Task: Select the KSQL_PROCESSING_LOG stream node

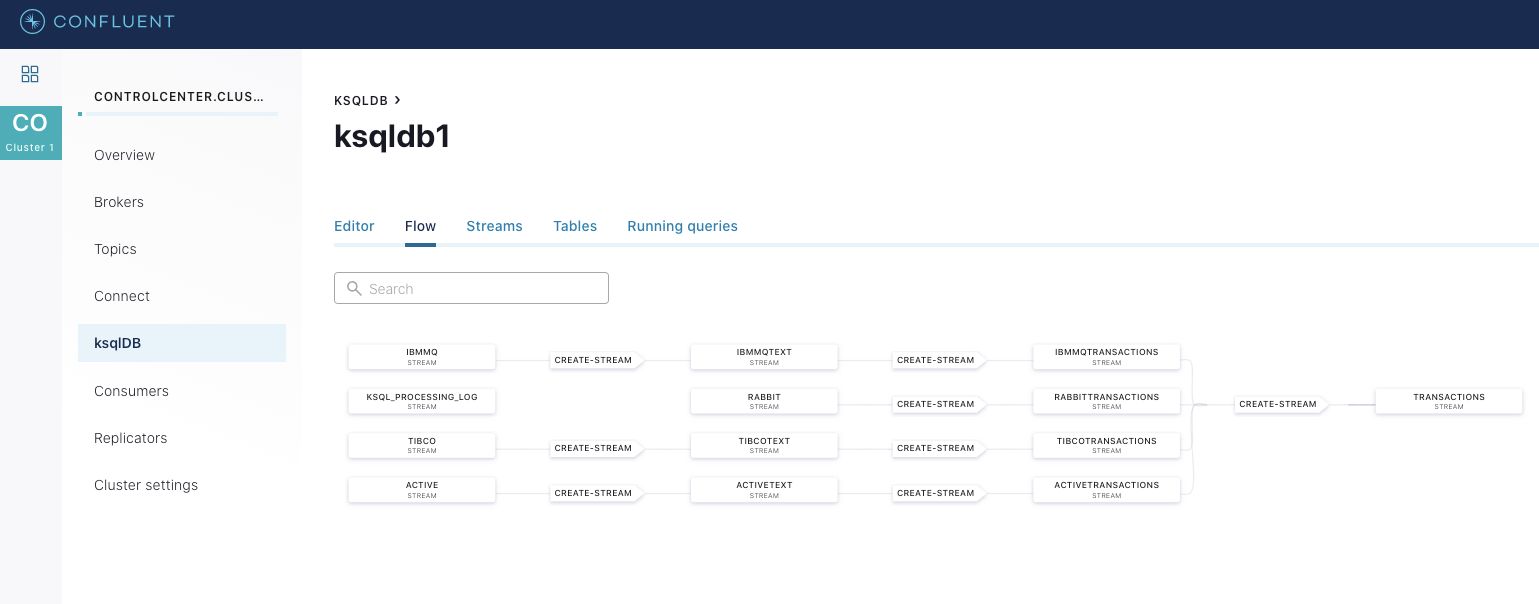Action: coord(422,401)
